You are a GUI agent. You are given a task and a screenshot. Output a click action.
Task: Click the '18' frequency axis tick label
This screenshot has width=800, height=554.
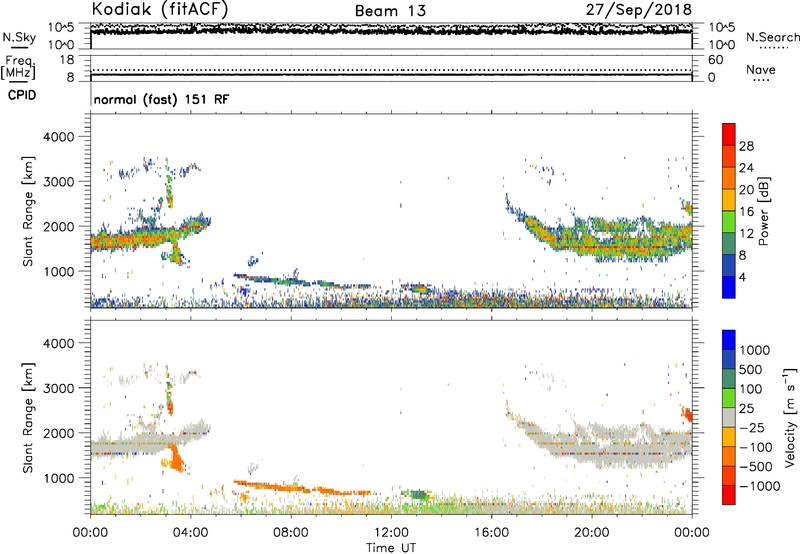point(67,60)
